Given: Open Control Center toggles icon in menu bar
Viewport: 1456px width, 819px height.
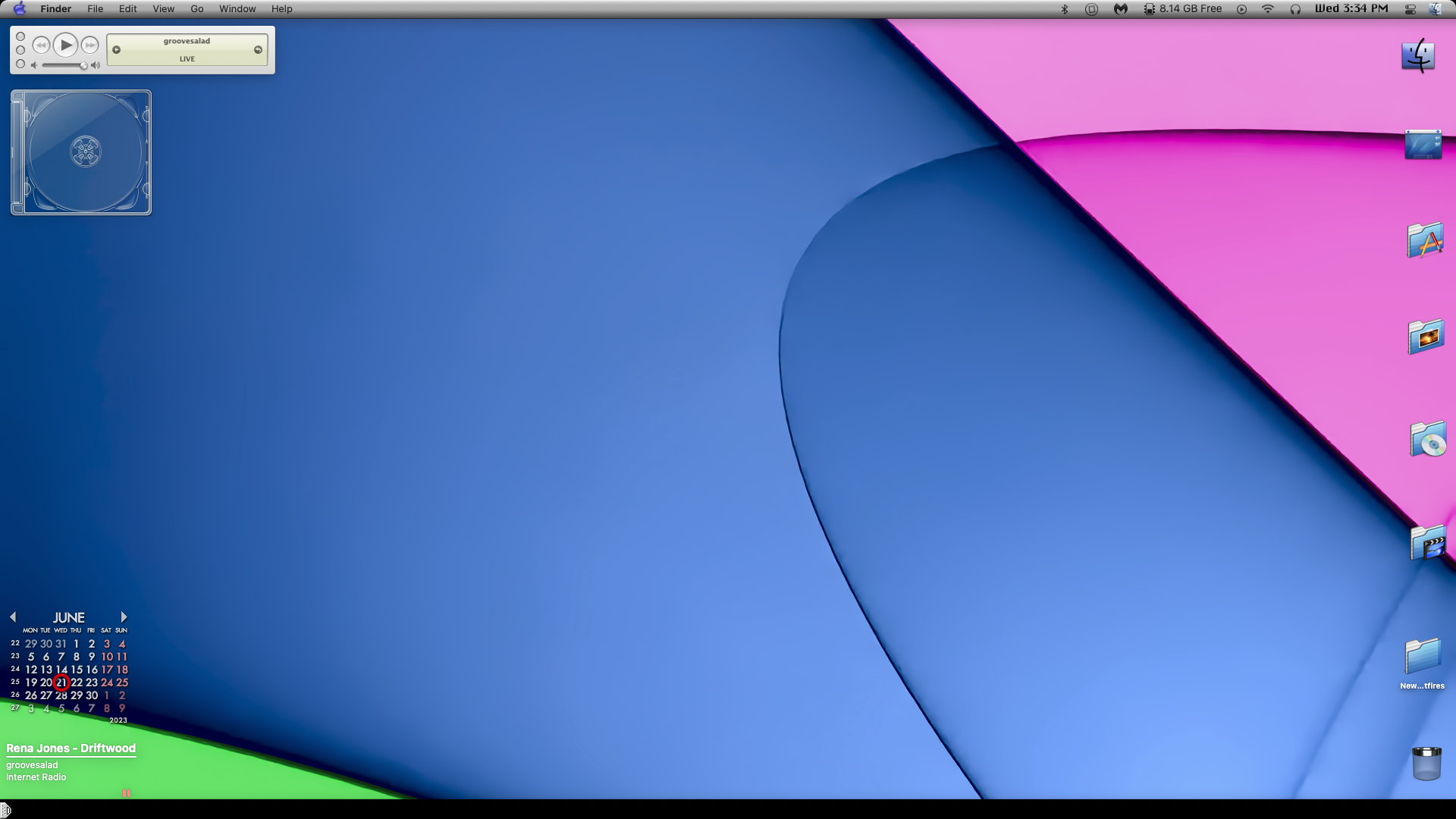Looking at the screenshot, I should coord(1410,9).
